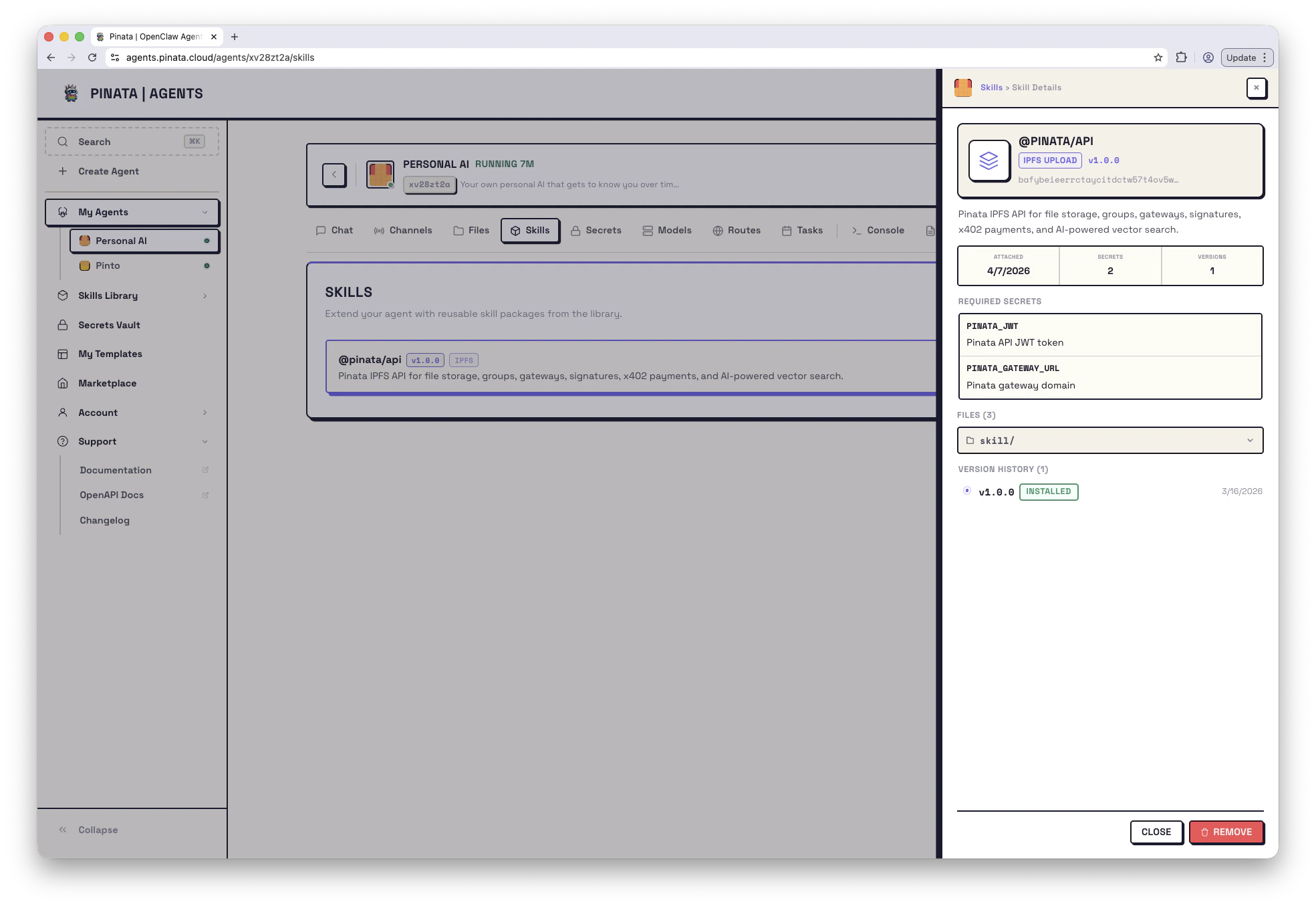Image resolution: width=1316 pixels, height=908 pixels.
Task: Close the Skill Details panel with X
Action: [x=1256, y=88]
